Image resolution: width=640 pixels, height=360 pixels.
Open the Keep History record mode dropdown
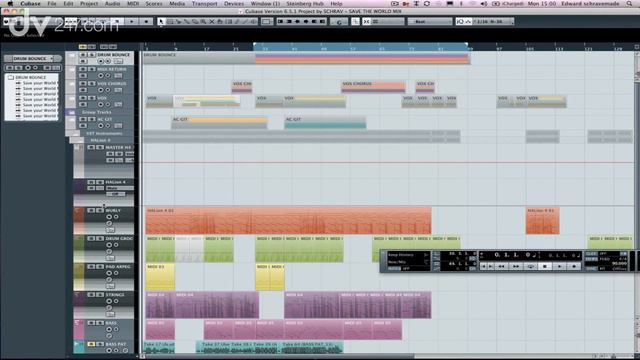point(408,255)
